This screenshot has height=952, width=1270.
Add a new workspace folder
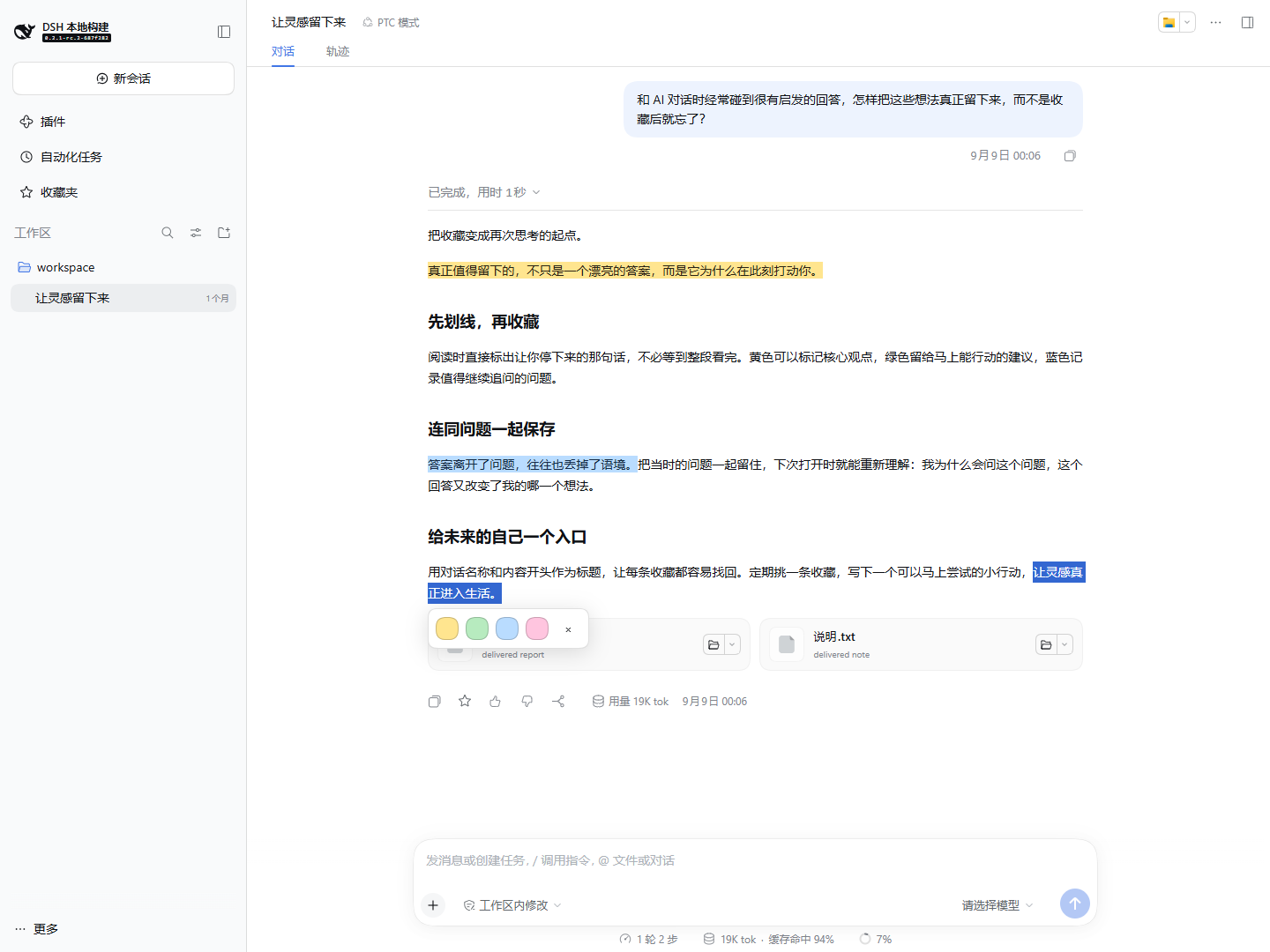click(x=224, y=233)
